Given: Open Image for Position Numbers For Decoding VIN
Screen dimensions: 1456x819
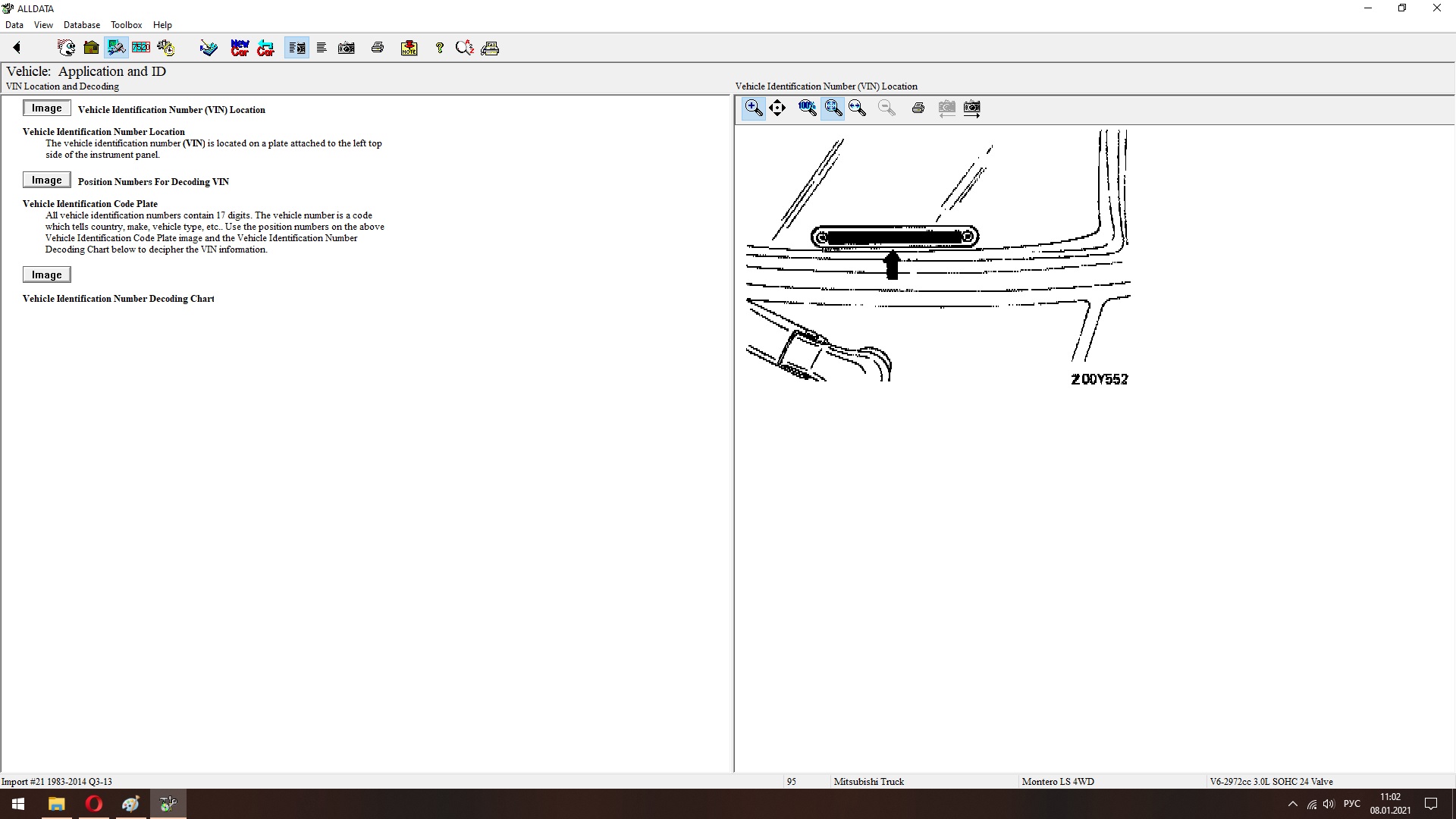Looking at the screenshot, I should (46, 180).
